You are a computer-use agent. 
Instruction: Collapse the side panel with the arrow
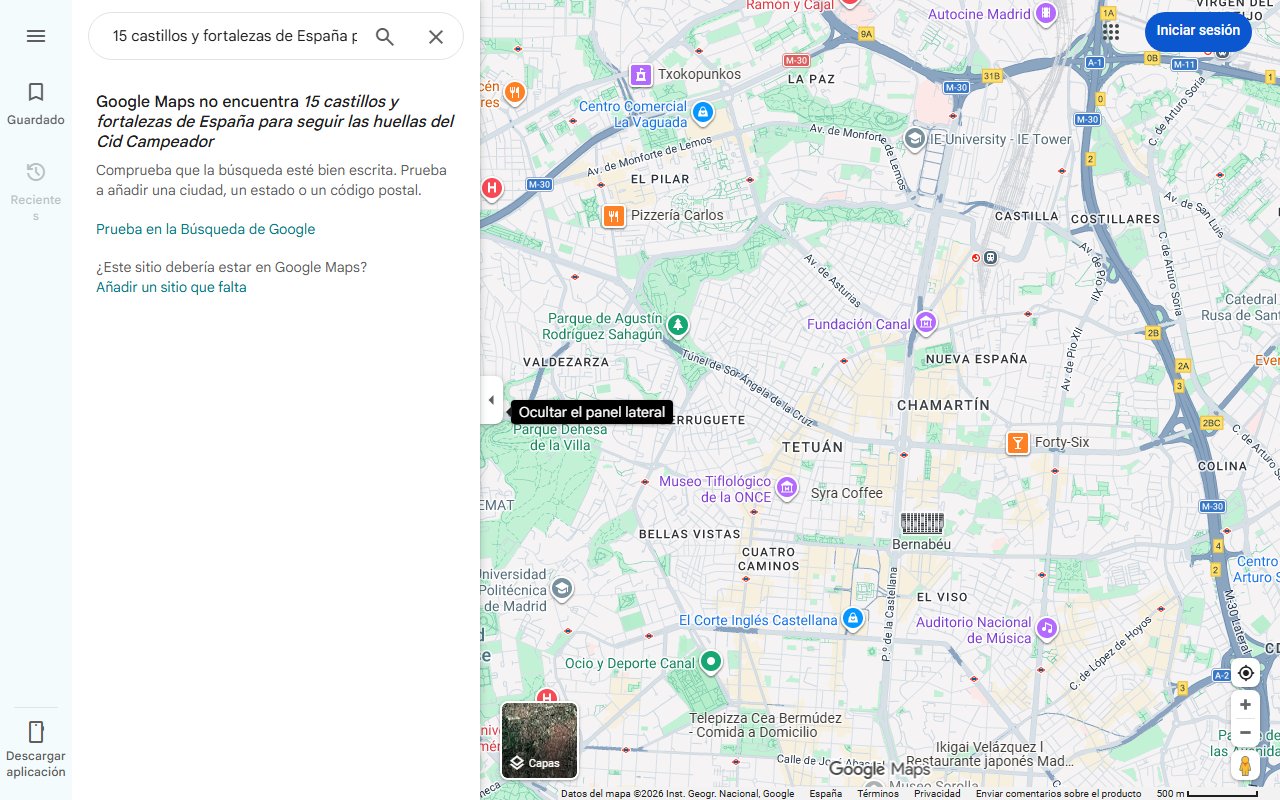491,399
